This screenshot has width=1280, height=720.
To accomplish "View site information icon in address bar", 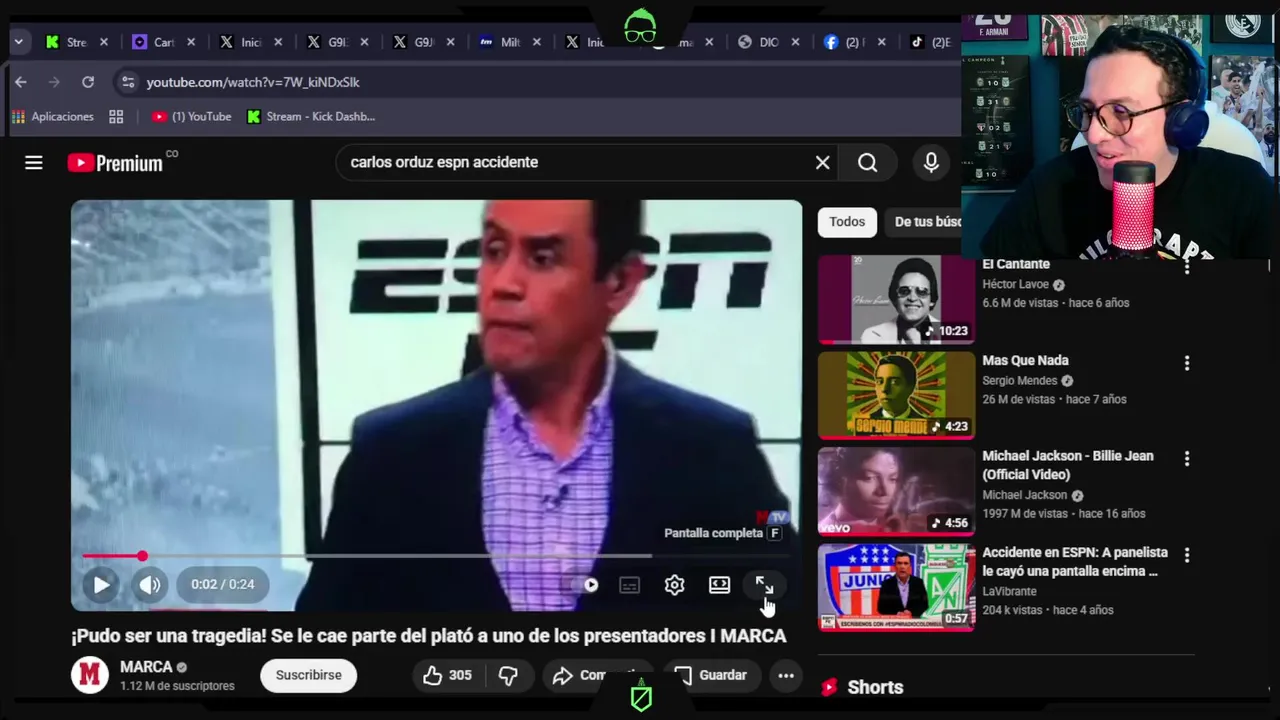I will point(126,82).
